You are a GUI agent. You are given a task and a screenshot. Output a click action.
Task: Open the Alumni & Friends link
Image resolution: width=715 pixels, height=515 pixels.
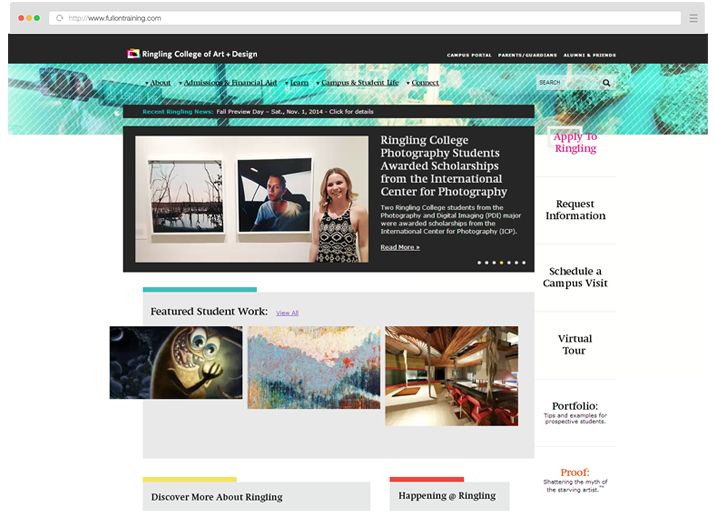click(590, 55)
